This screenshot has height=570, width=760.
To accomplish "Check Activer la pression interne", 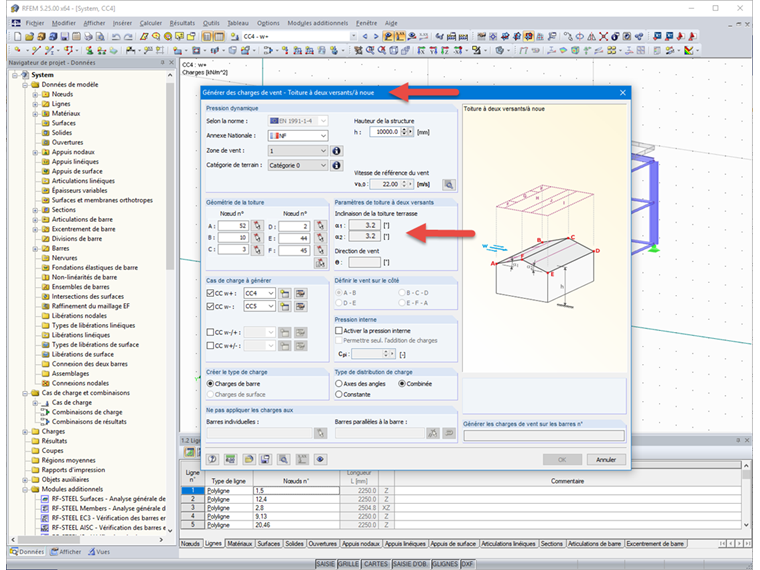I will point(339,331).
